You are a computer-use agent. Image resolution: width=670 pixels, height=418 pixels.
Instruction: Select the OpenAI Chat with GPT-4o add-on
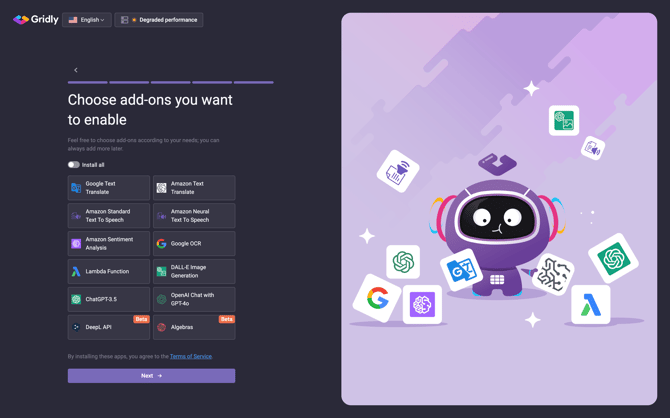[194, 299]
